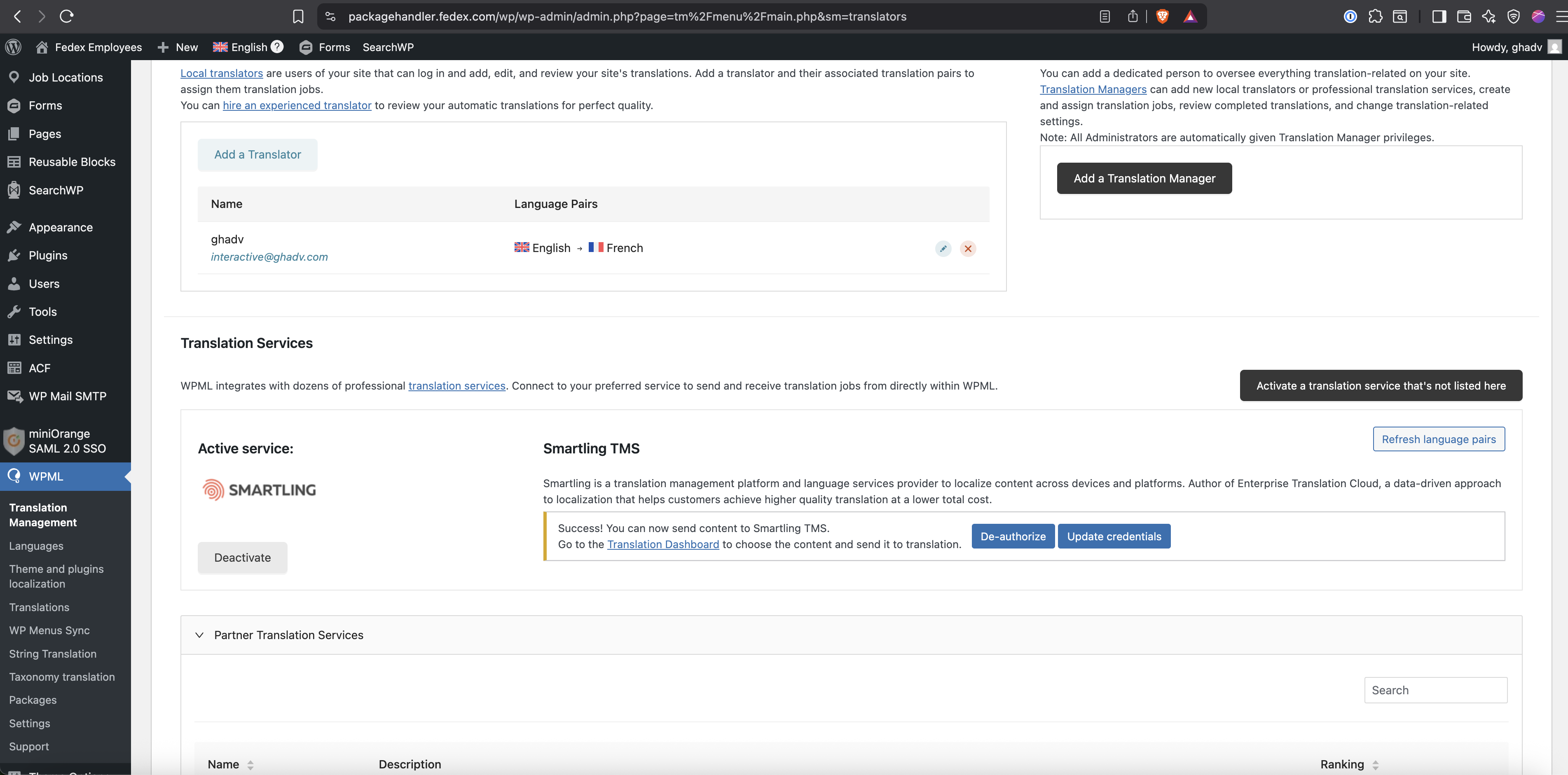Click Add a Translation Manager button
Screen dimensions: 1568x775
(x=1144, y=178)
